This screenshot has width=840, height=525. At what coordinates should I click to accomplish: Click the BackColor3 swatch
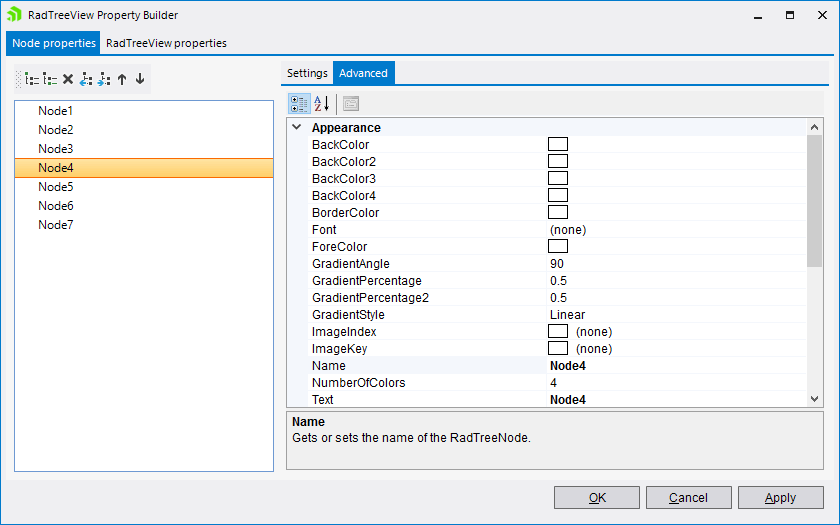pos(558,178)
